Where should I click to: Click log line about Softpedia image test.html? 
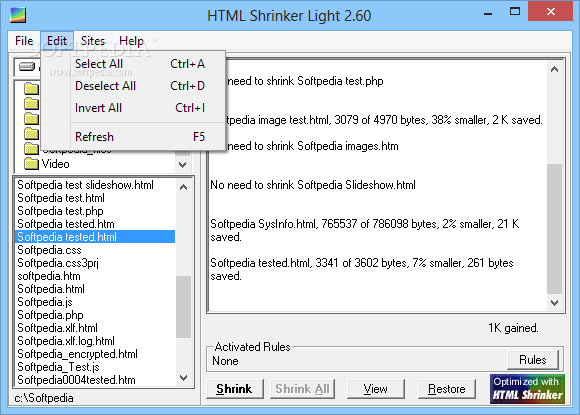click(385, 120)
